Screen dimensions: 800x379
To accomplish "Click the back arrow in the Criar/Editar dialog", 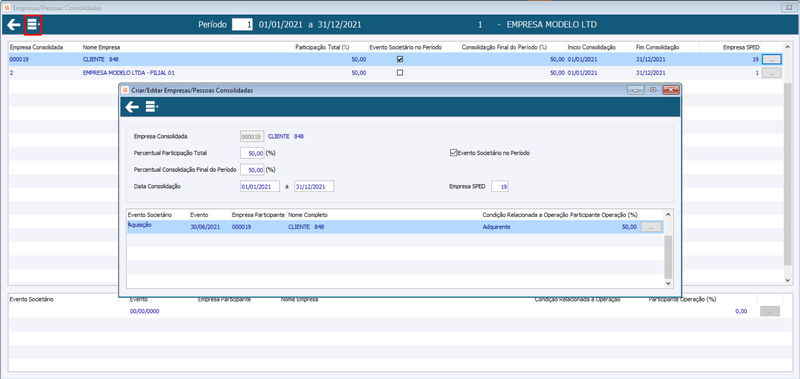I will pyautogui.click(x=133, y=107).
